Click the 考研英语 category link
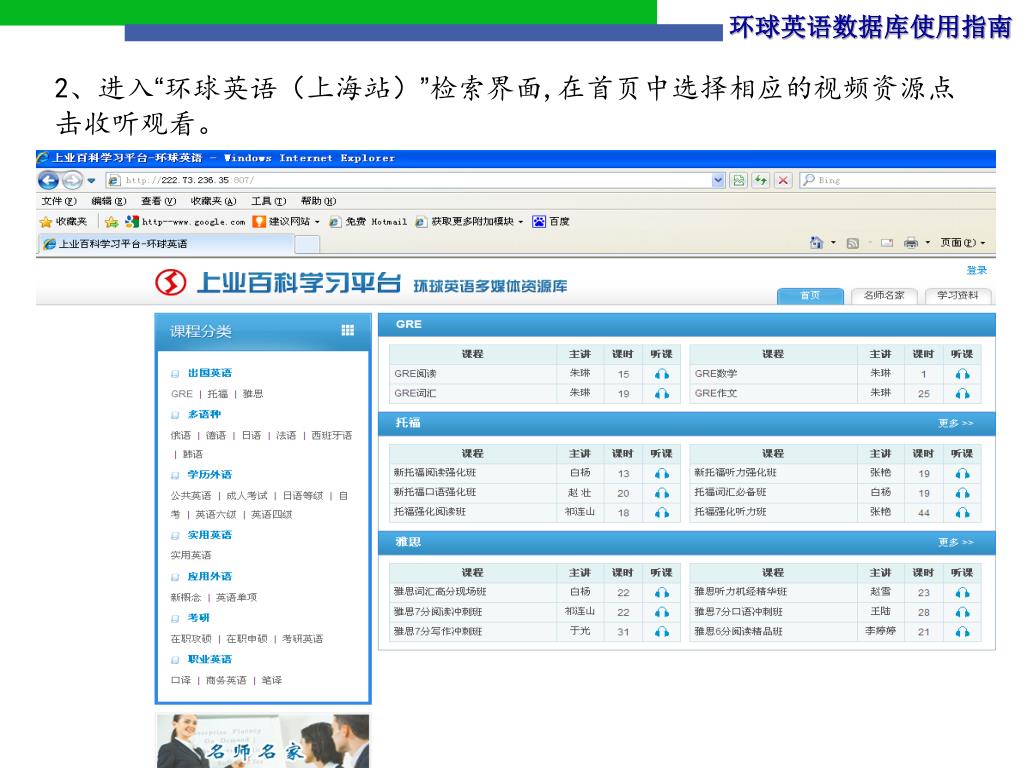1024x768 pixels. 302,639
